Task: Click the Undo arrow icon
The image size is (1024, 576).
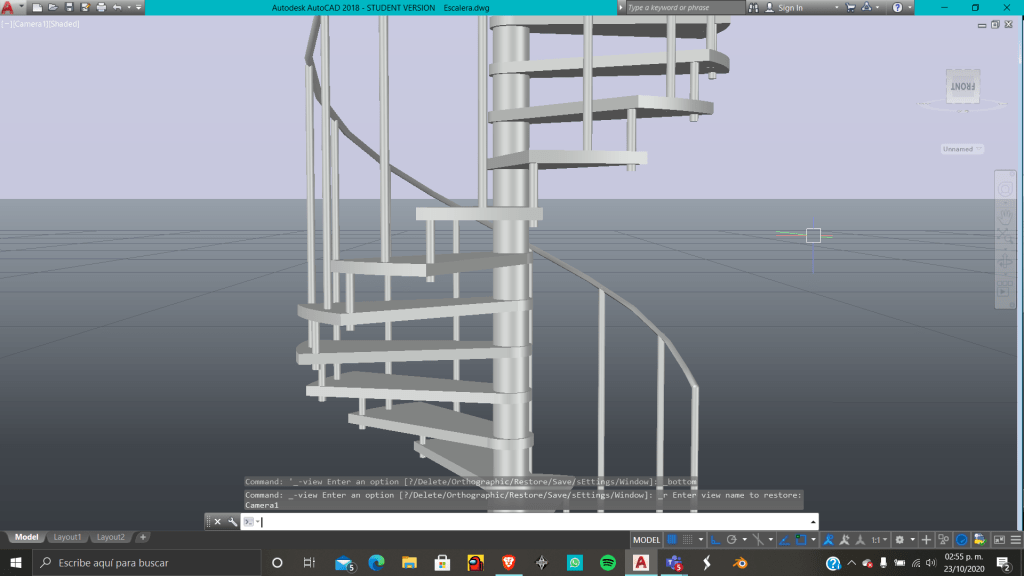Action: tap(118, 7)
